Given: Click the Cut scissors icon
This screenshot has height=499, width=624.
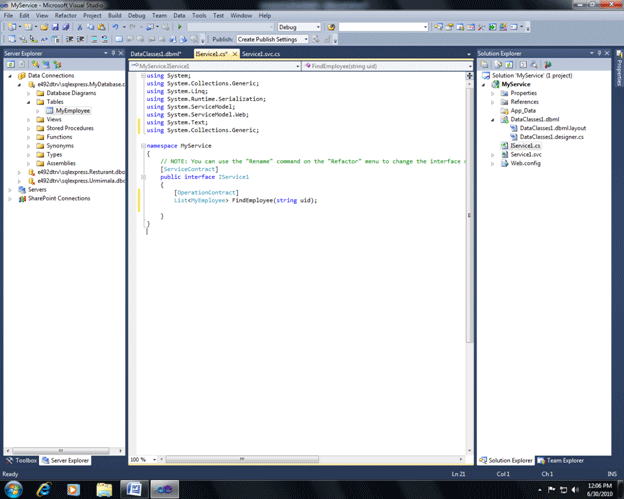Looking at the screenshot, I should click(x=78, y=27).
